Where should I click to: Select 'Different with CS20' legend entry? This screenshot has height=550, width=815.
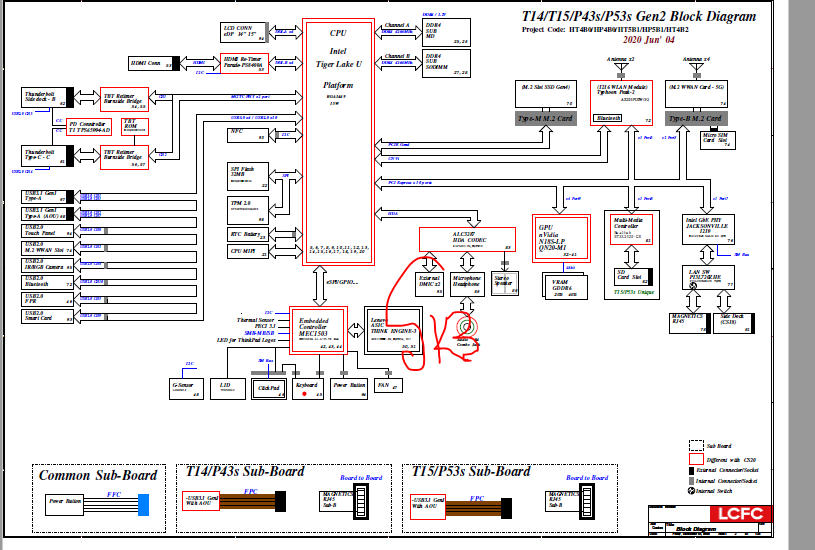coord(722,460)
